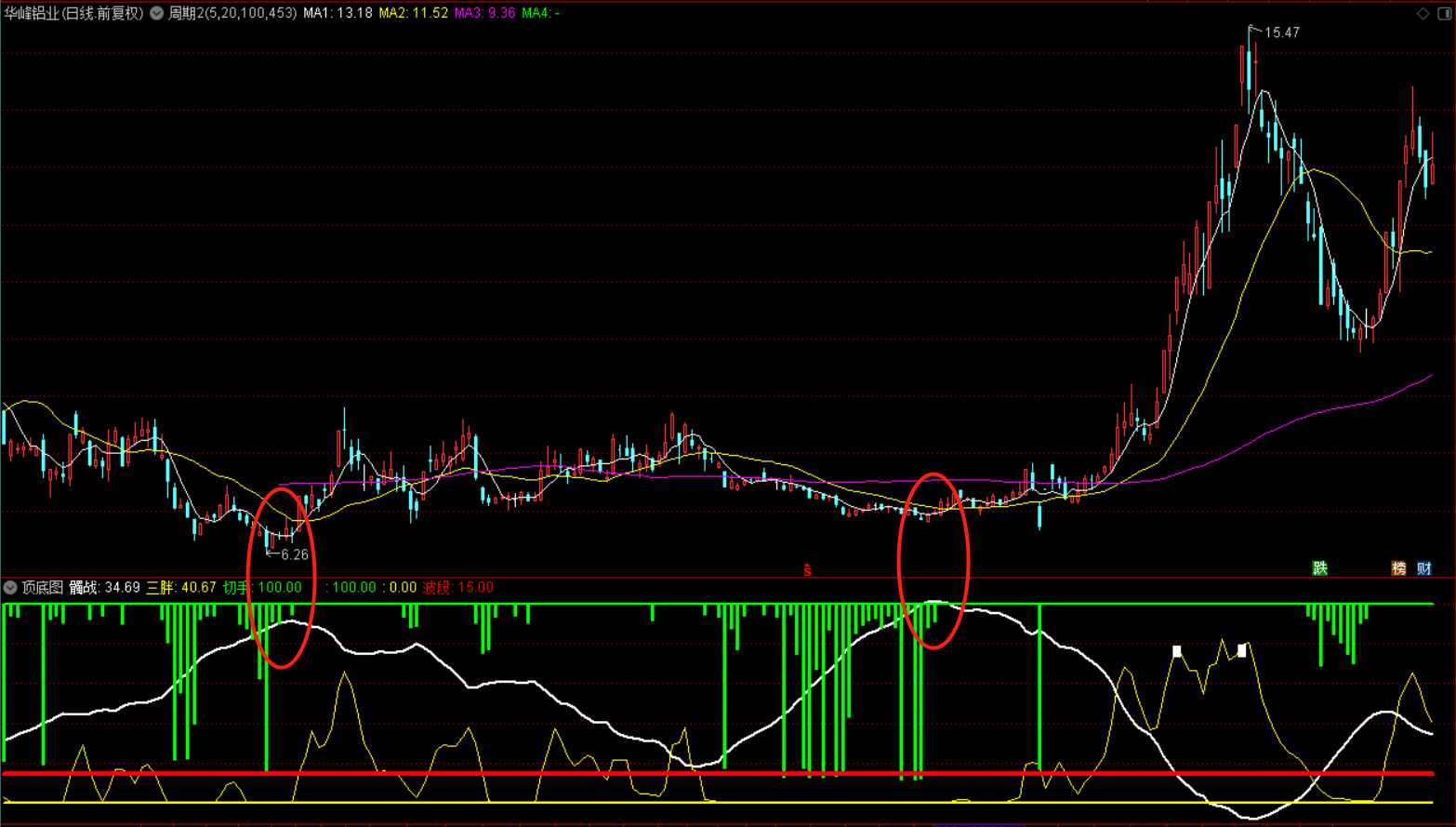This screenshot has width=1456, height=827.
Task: Click the diamond icon at top right
Action: (x=1423, y=13)
